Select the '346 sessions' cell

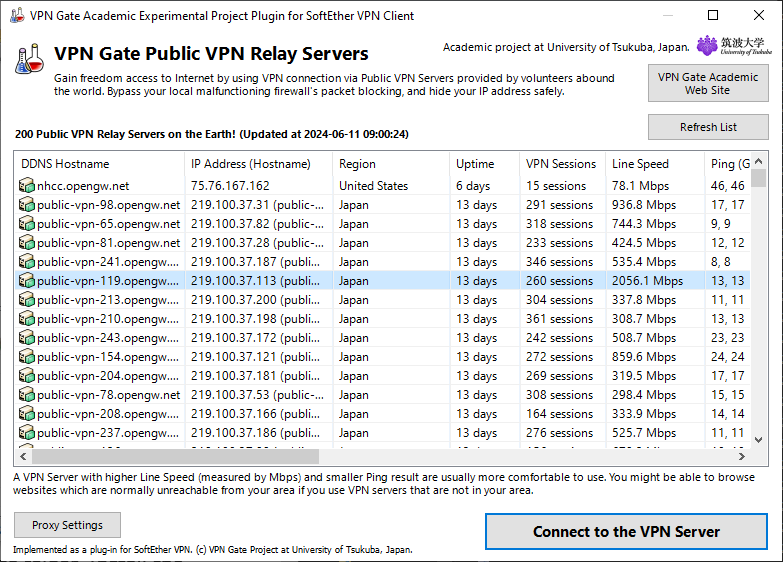coord(559,262)
